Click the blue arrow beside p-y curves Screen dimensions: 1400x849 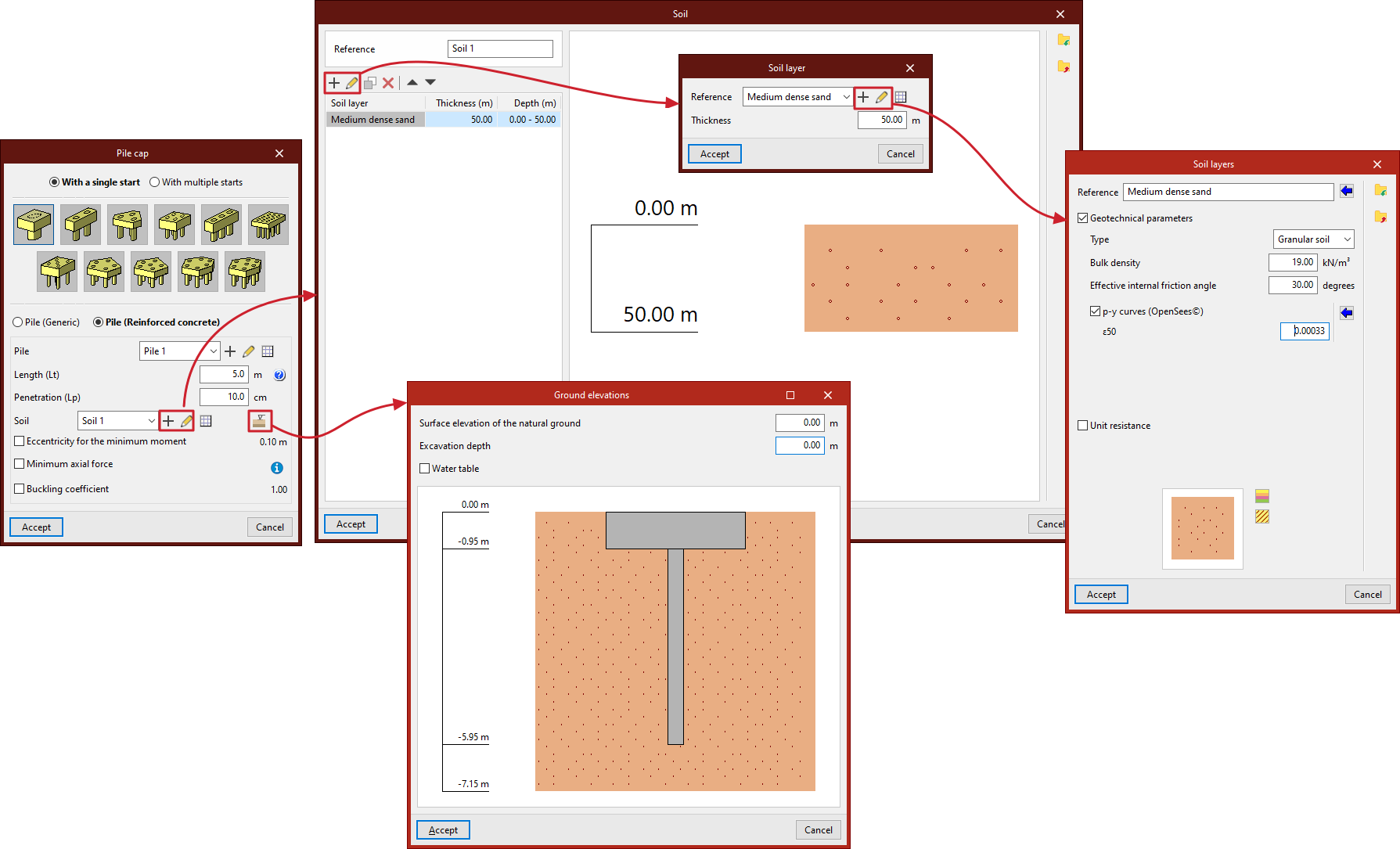point(1347,313)
